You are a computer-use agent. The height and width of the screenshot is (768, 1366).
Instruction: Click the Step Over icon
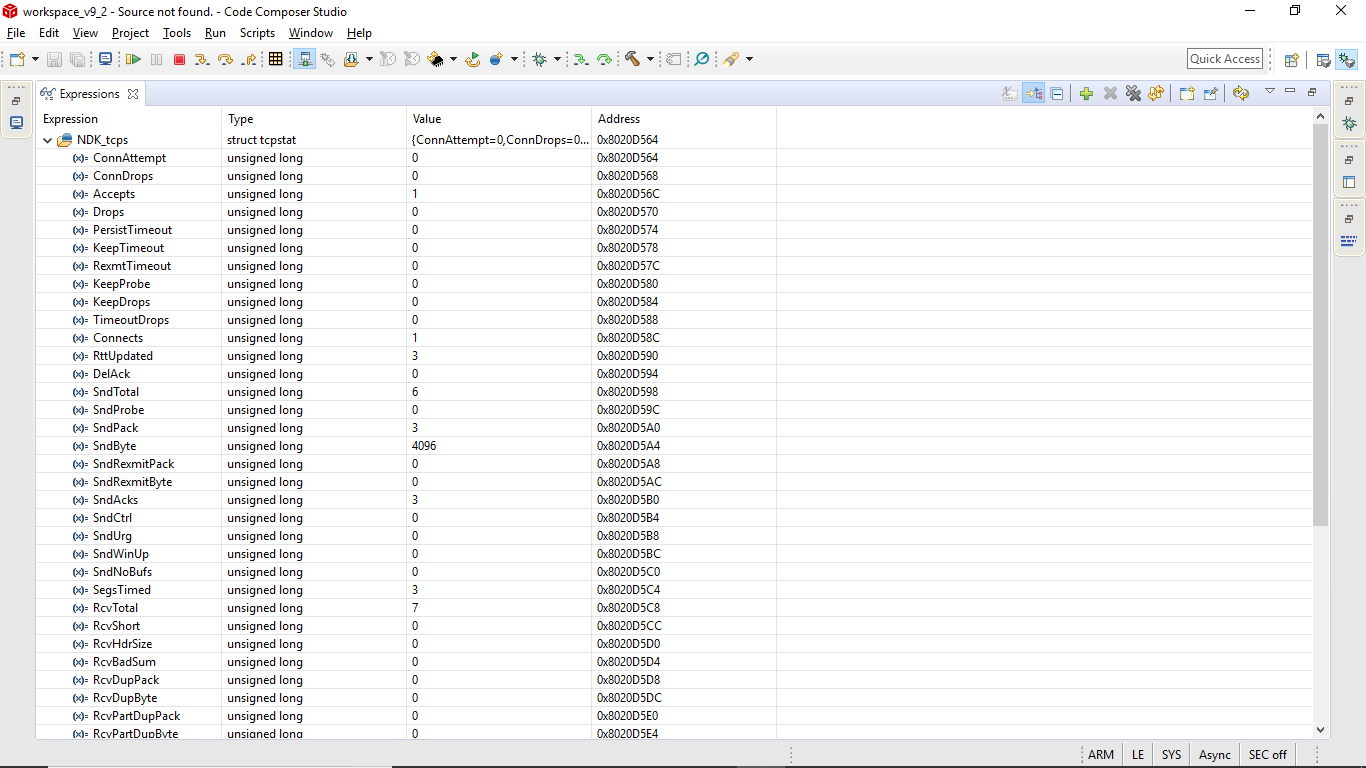click(x=225, y=59)
